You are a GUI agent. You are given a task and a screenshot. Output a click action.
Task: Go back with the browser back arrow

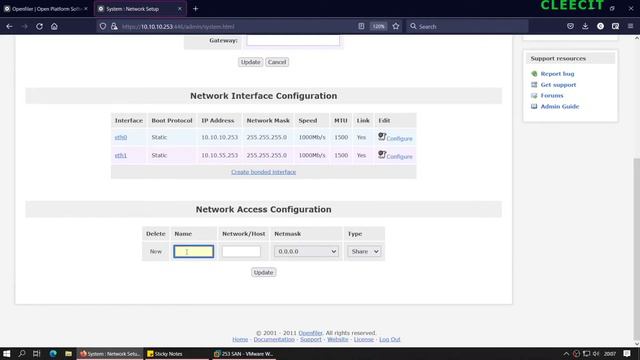click(9, 27)
